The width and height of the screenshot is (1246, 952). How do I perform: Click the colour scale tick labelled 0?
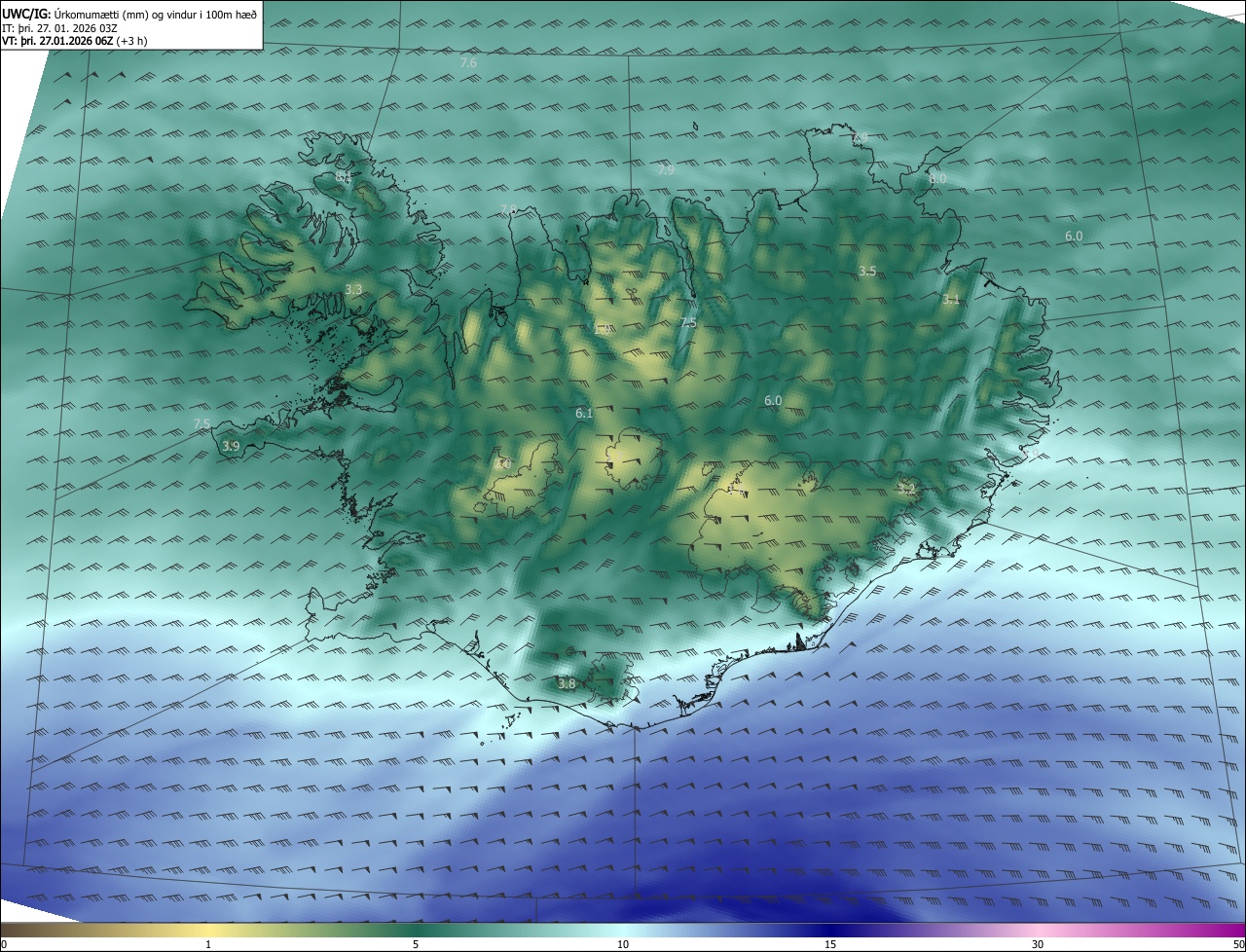pos(4,944)
